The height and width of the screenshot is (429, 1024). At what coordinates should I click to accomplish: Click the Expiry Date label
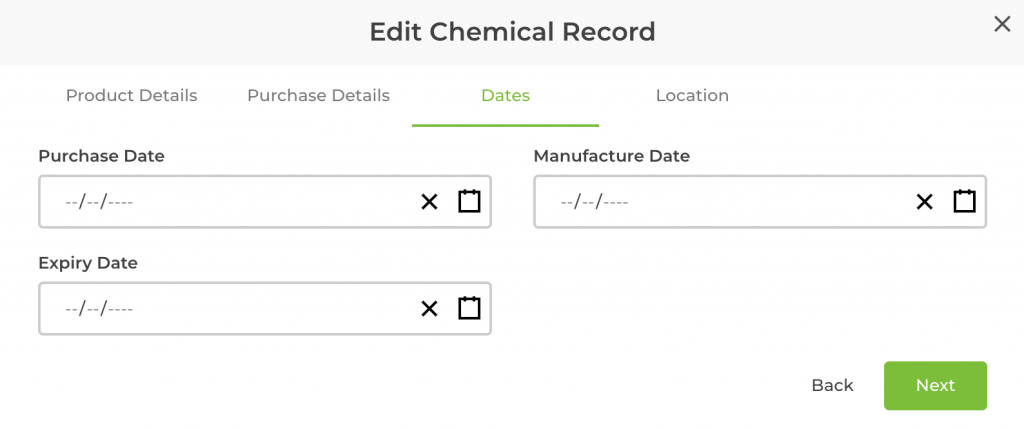(x=88, y=263)
